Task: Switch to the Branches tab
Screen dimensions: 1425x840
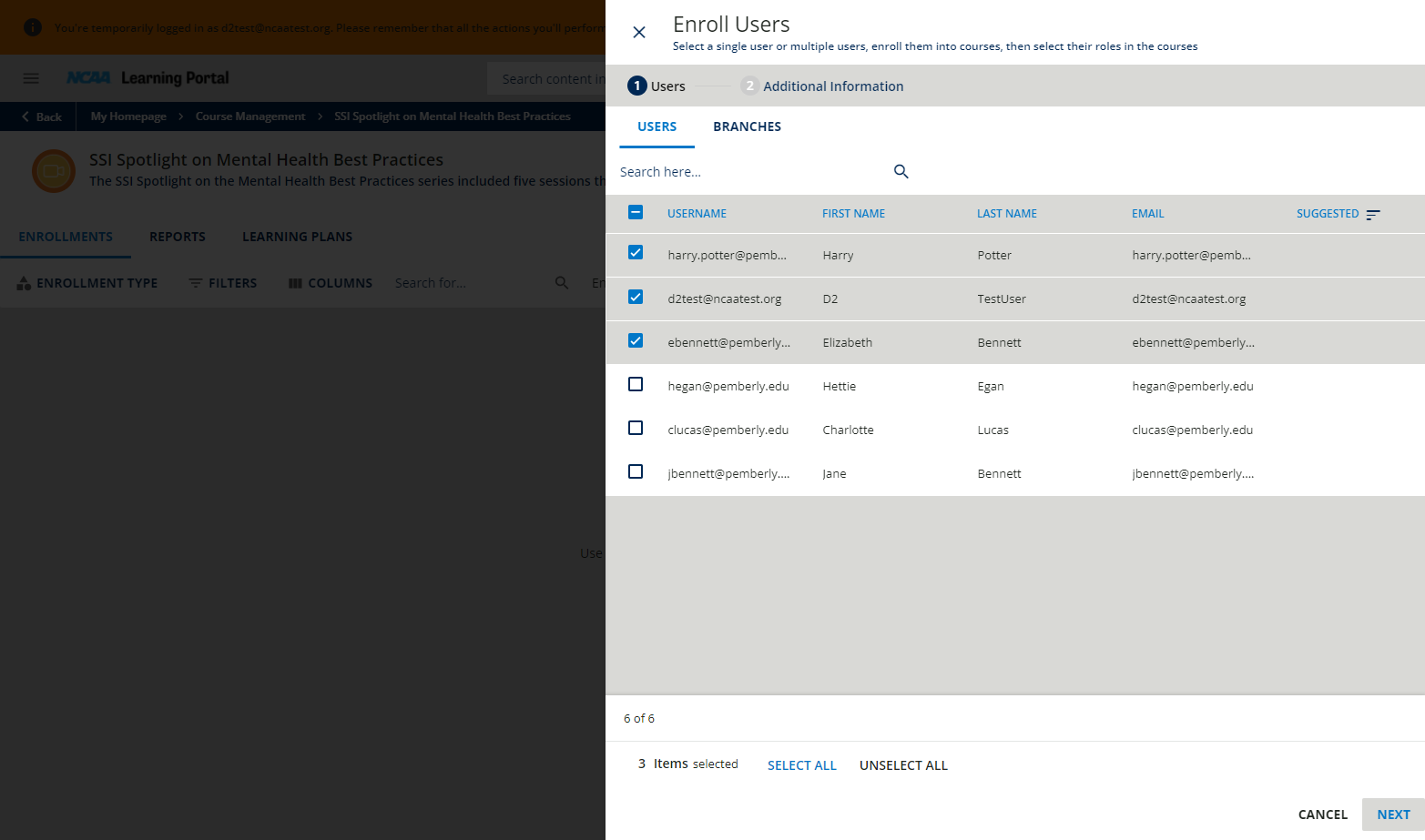Action: (748, 127)
